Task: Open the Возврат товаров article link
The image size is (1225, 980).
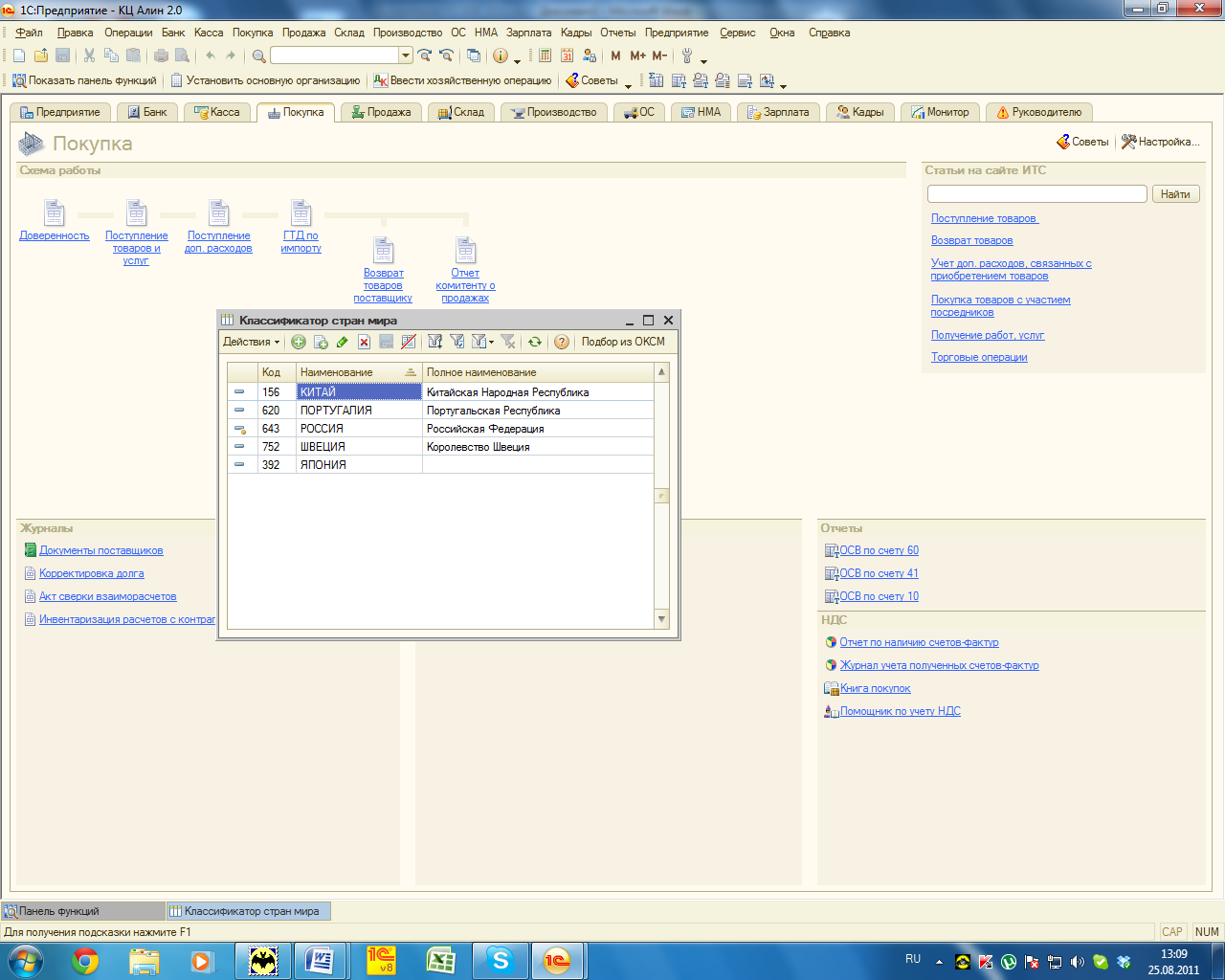Action: point(971,241)
